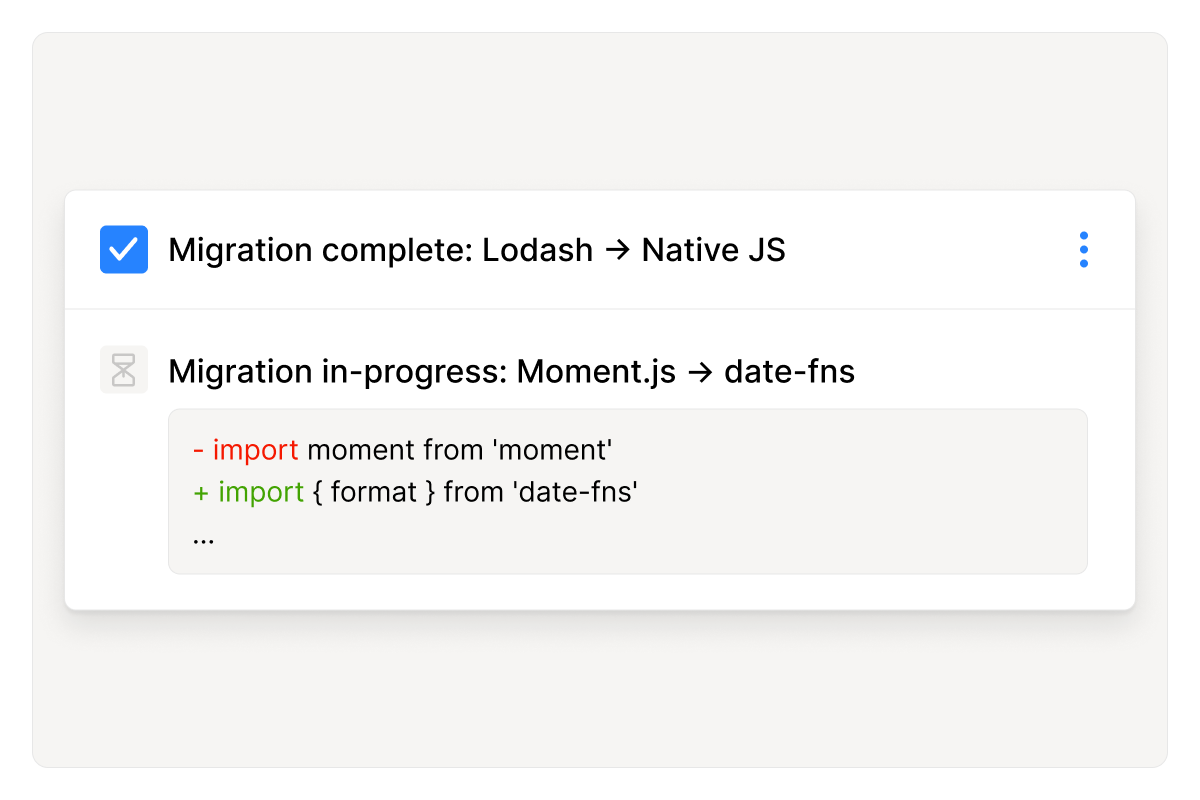Click Native JS in the first title
The width and height of the screenshot is (1200, 800).
pyautogui.click(x=713, y=250)
